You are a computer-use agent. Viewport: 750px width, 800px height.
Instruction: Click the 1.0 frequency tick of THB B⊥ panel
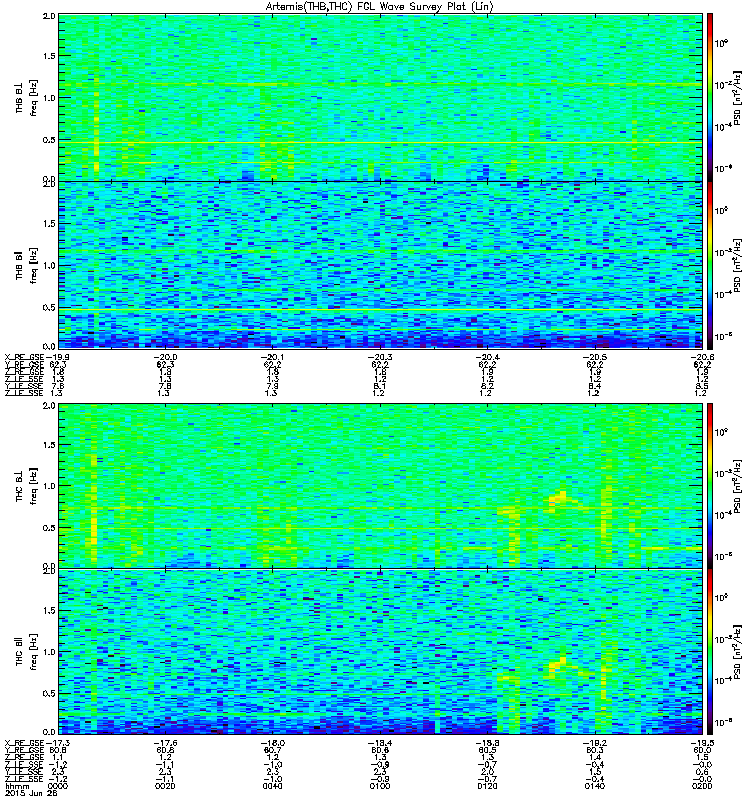click(49, 98)
